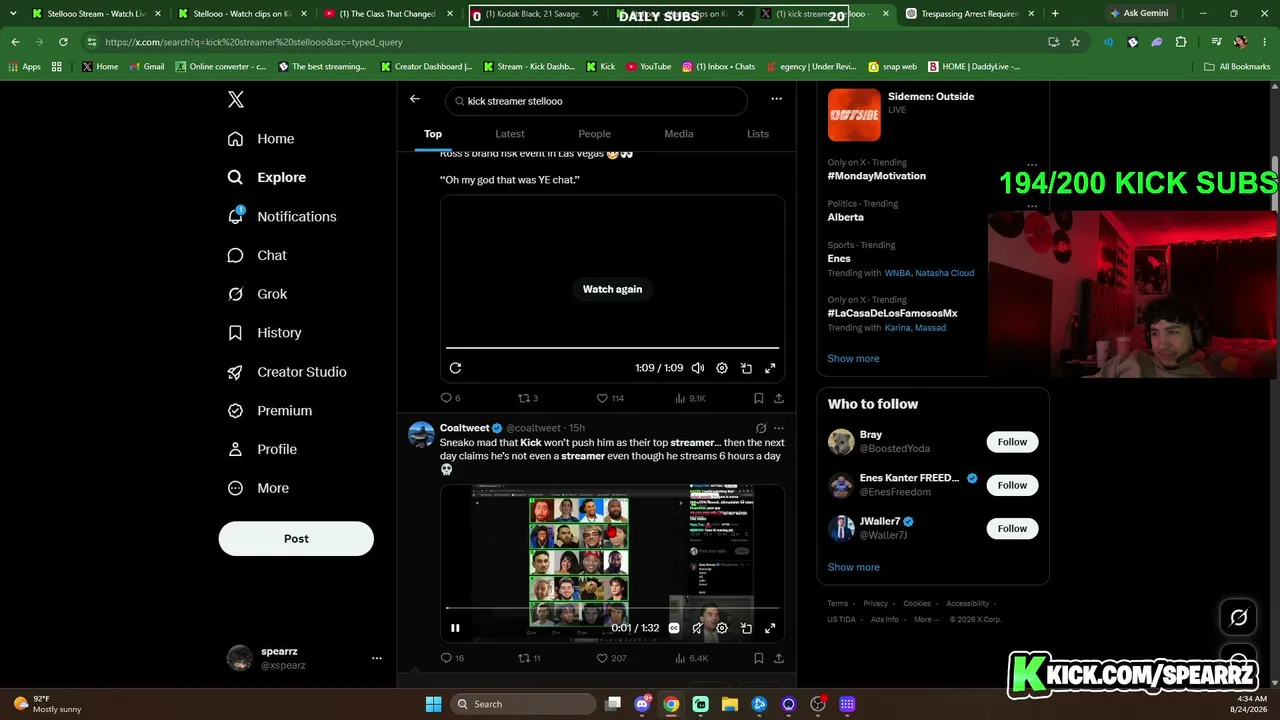Follow Bray @BoostedYoda

tap(1012, 442)
